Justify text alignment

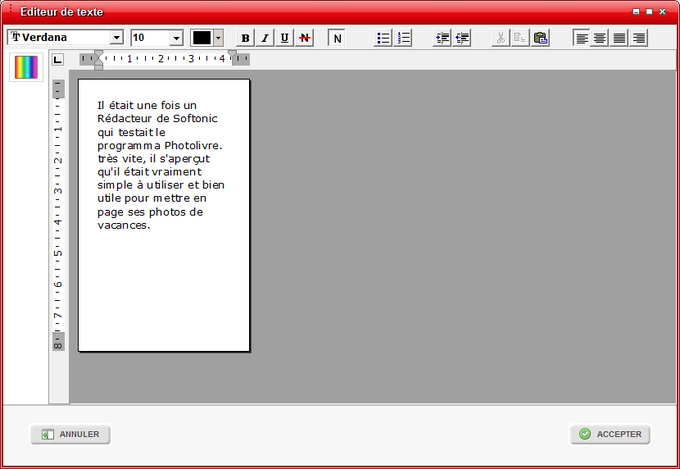(x=619, y=38)
